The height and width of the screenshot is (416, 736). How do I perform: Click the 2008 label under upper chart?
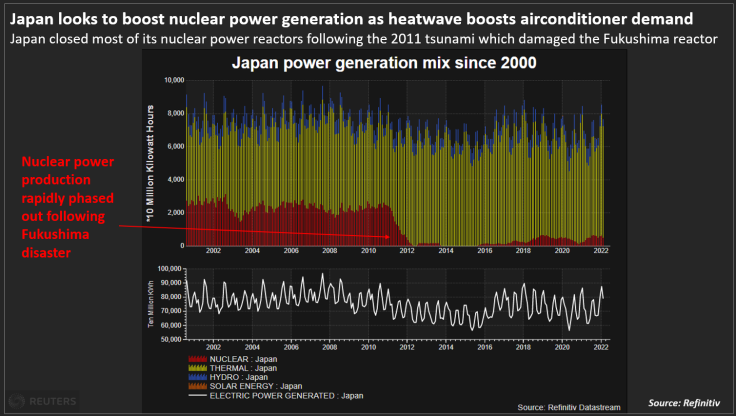point(330,251)
